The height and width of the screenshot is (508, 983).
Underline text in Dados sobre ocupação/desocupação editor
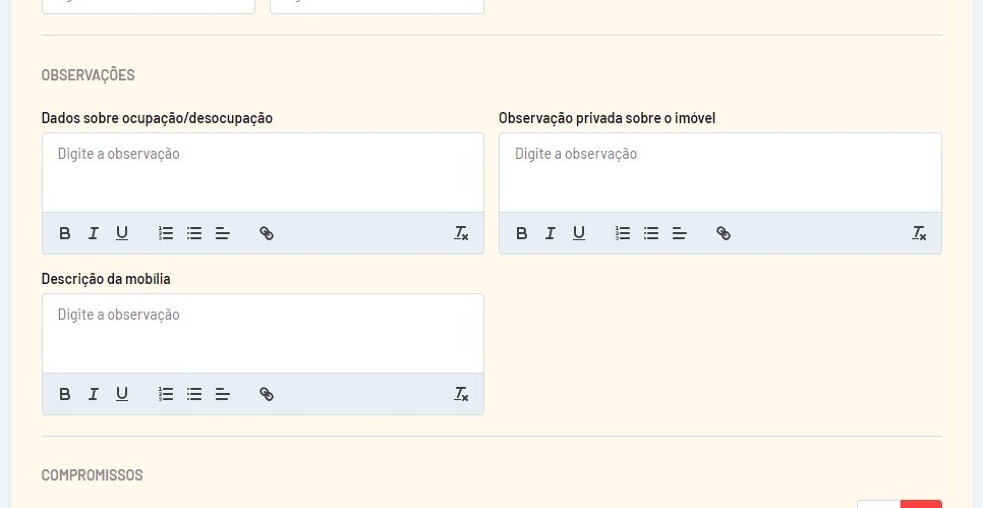(122, 233)
